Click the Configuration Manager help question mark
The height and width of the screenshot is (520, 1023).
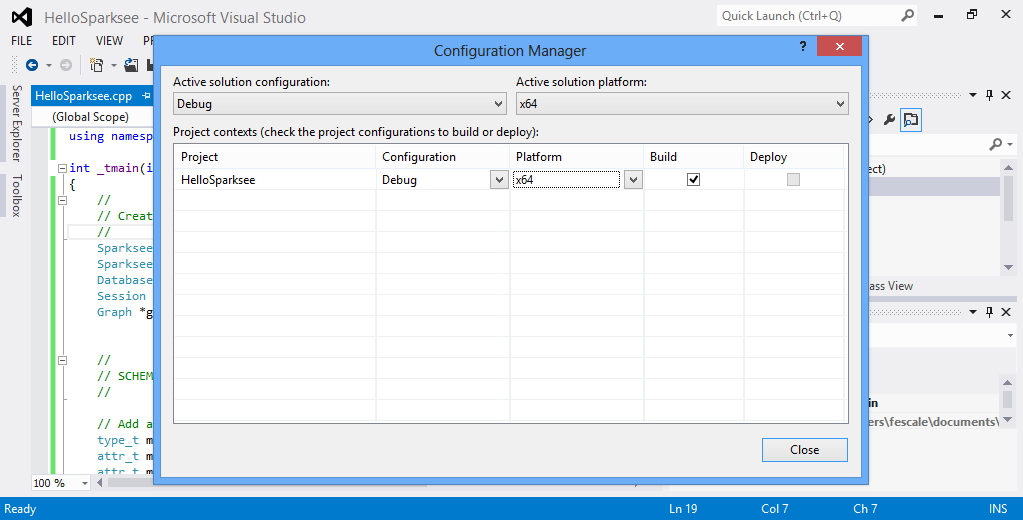click(802, 46)
